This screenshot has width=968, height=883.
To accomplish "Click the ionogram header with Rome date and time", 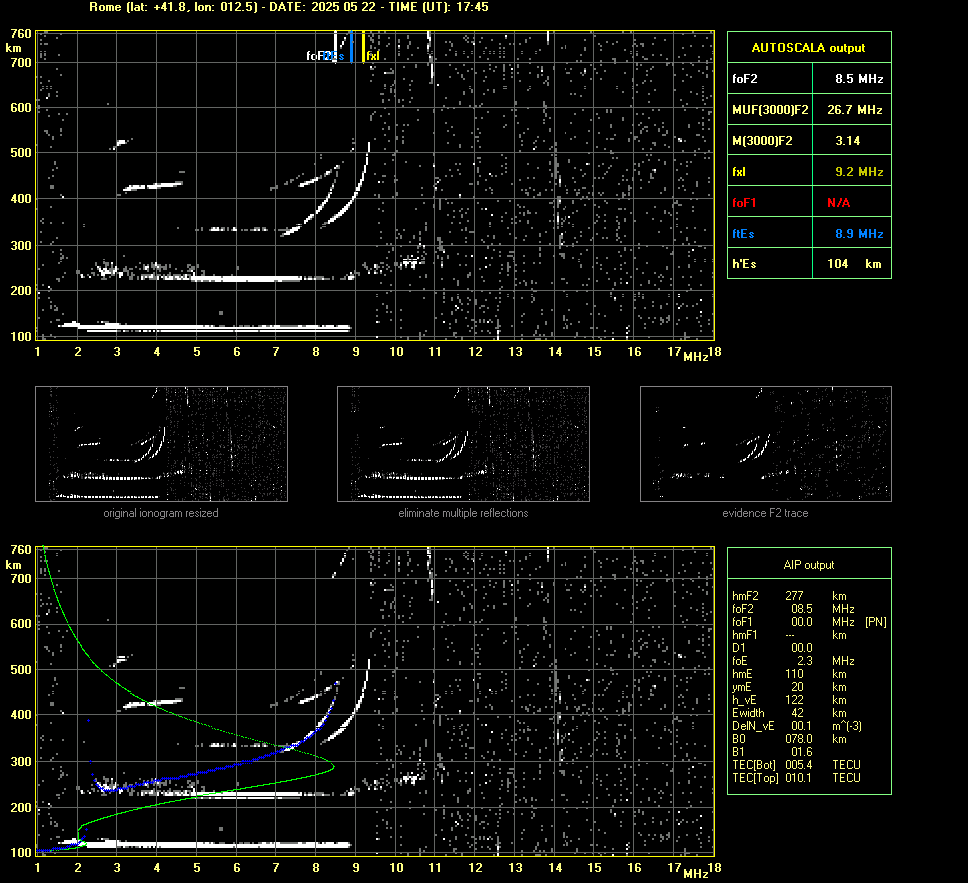I will pyautogui.click(x=289, y=7).
